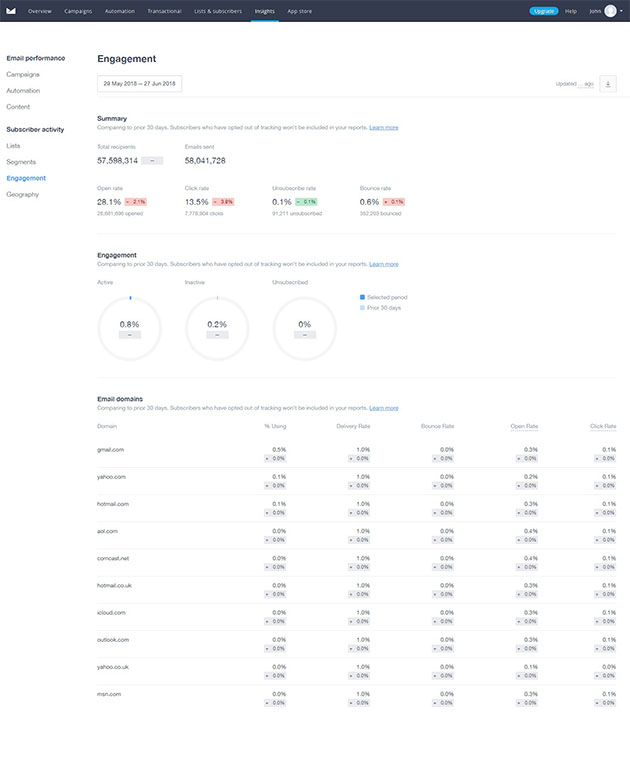630x760 pixels.
Task: Select the gmail.com domain row
Action: (357, 454)
